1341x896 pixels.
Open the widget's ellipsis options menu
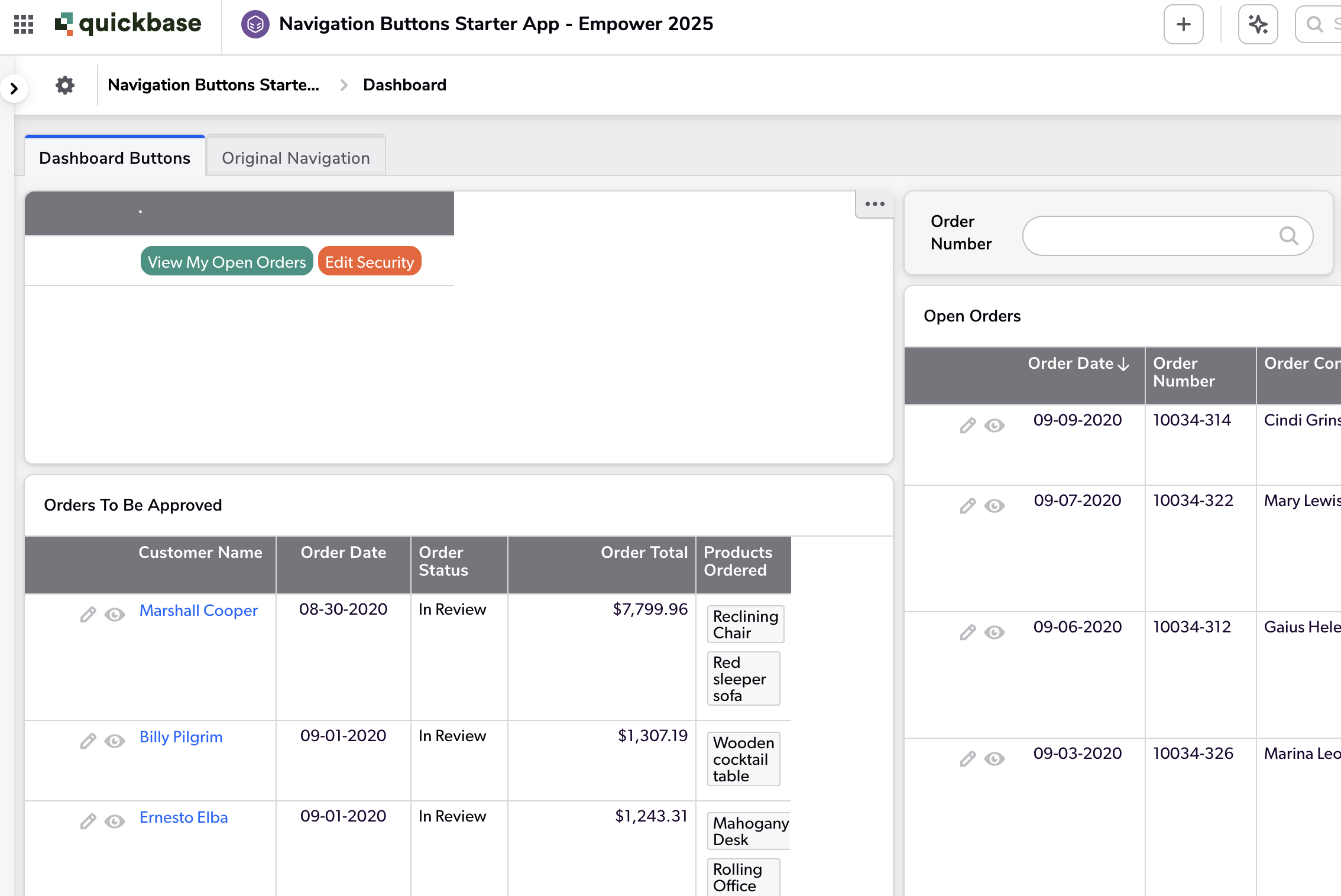(874, 204)
